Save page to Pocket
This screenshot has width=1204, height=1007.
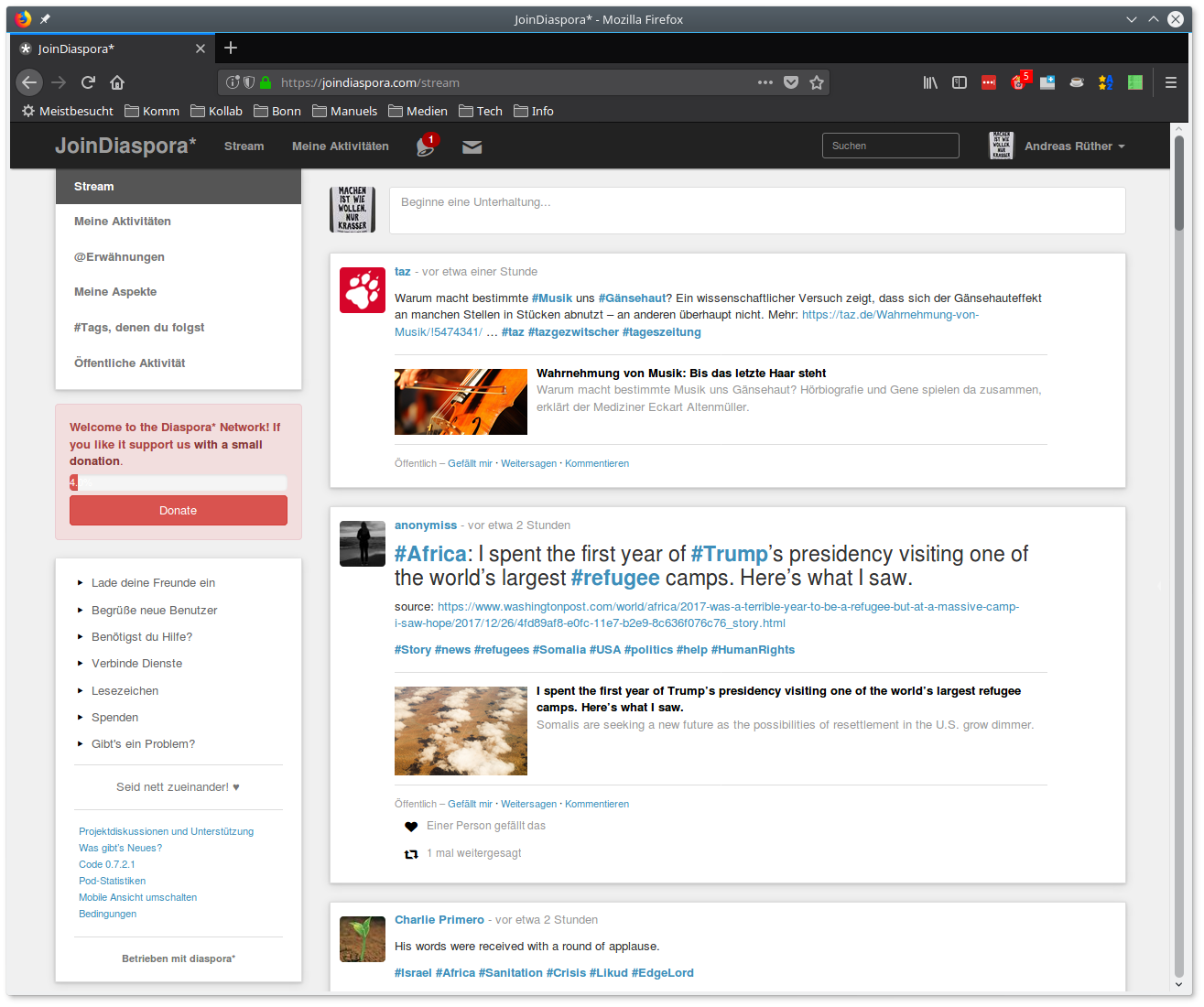pos(791,82)
